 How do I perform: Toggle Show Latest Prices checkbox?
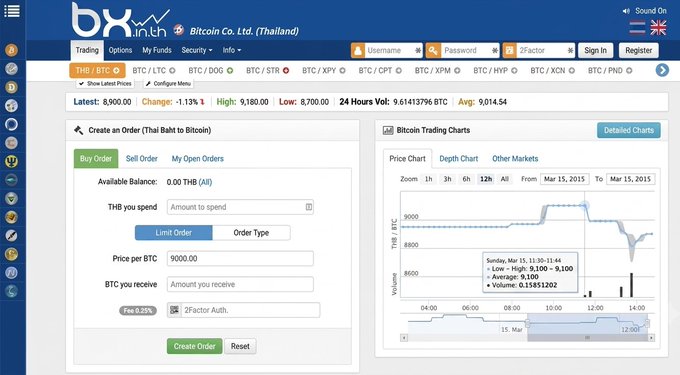pos(105,84)
